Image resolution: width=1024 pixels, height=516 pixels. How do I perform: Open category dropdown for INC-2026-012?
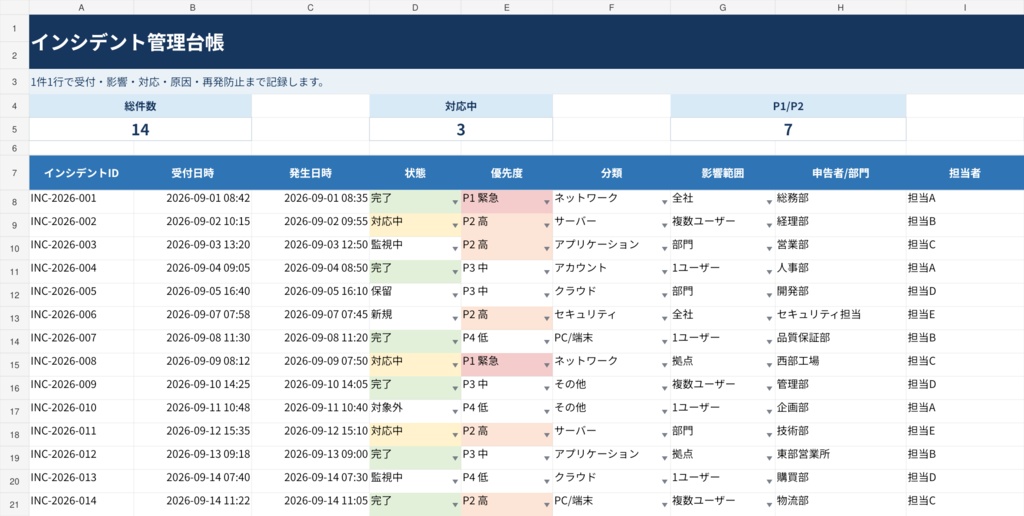pyautogui.click(x=664, y=458)
